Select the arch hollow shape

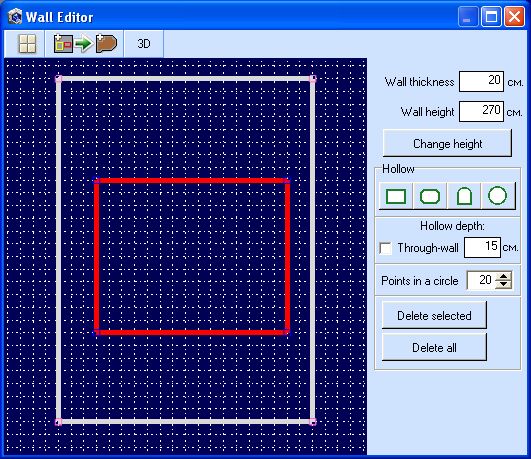464,196
